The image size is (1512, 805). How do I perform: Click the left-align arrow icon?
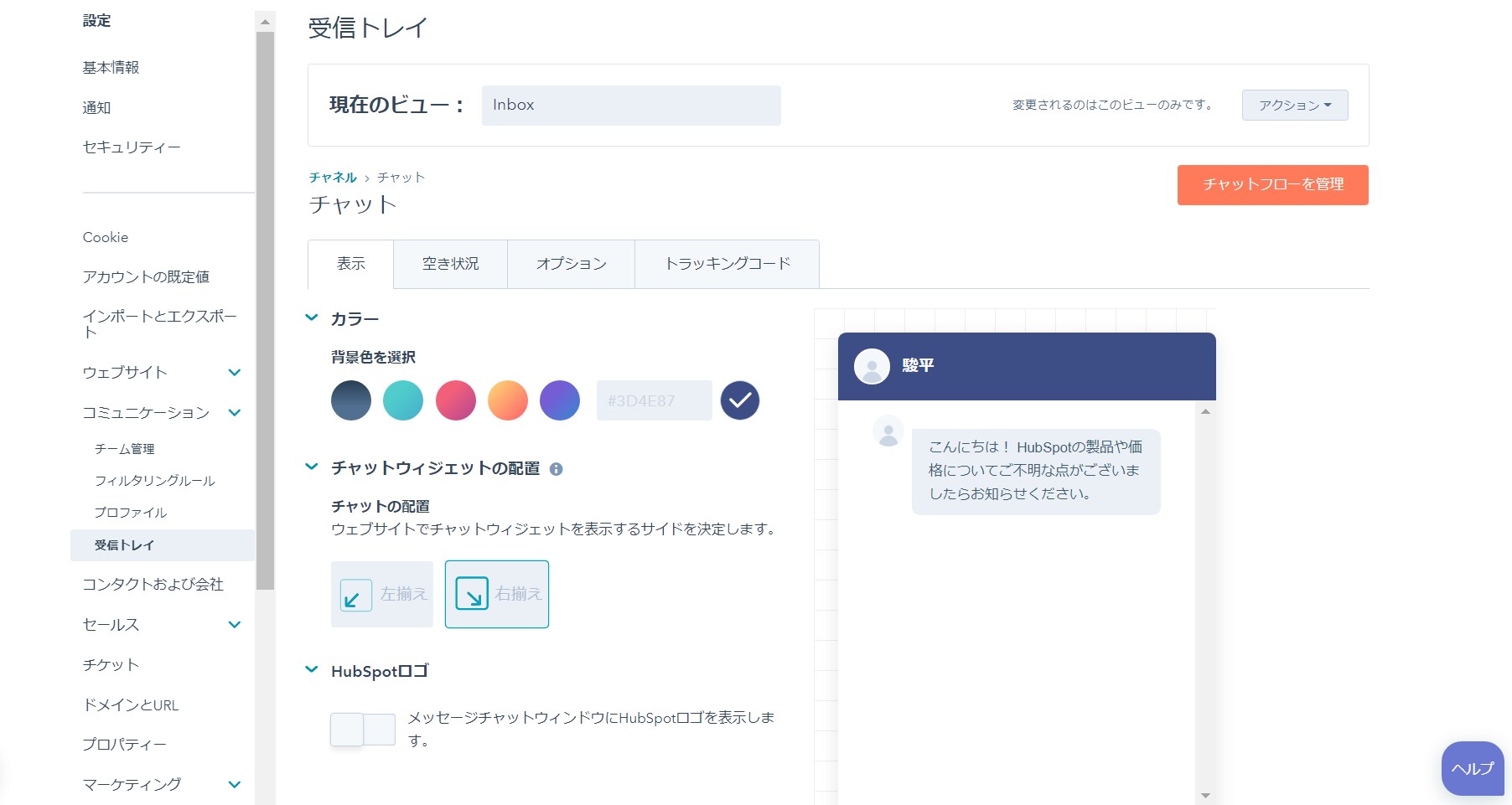click(355, 596)
